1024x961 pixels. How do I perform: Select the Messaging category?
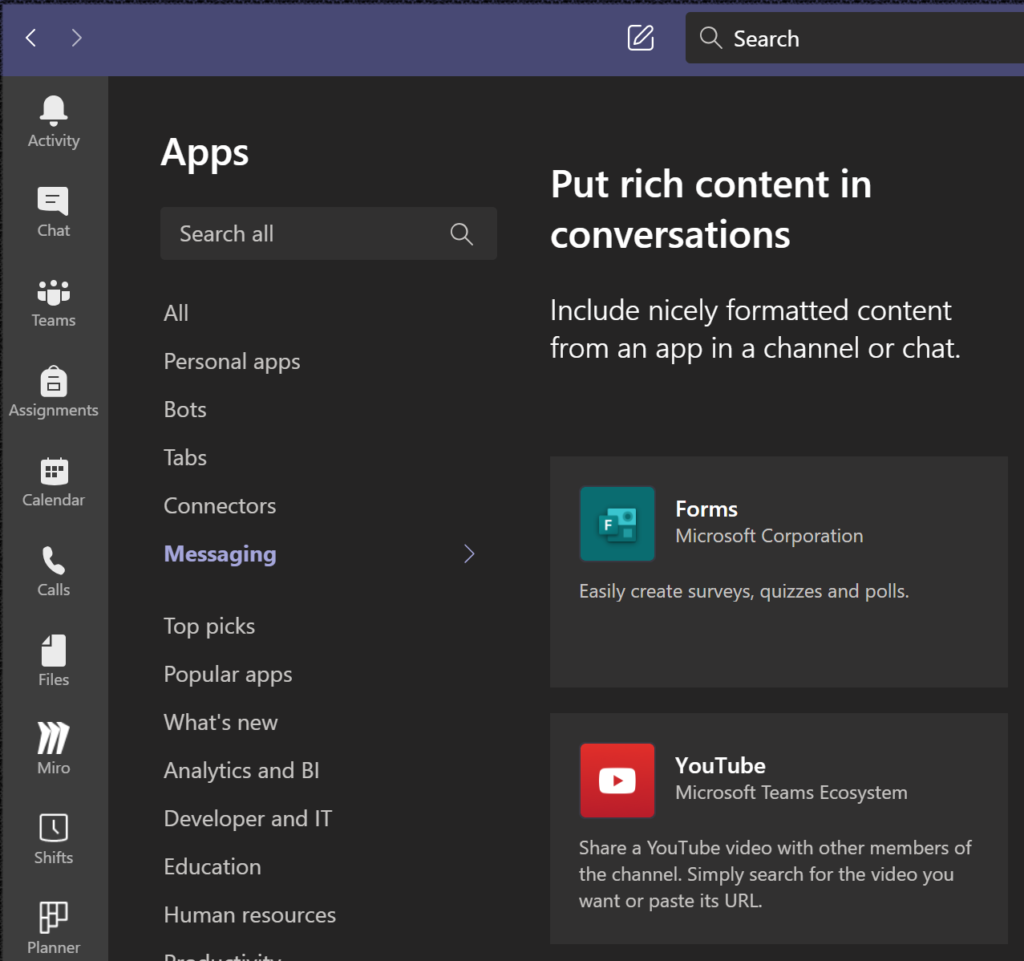(x=219, y=554)
